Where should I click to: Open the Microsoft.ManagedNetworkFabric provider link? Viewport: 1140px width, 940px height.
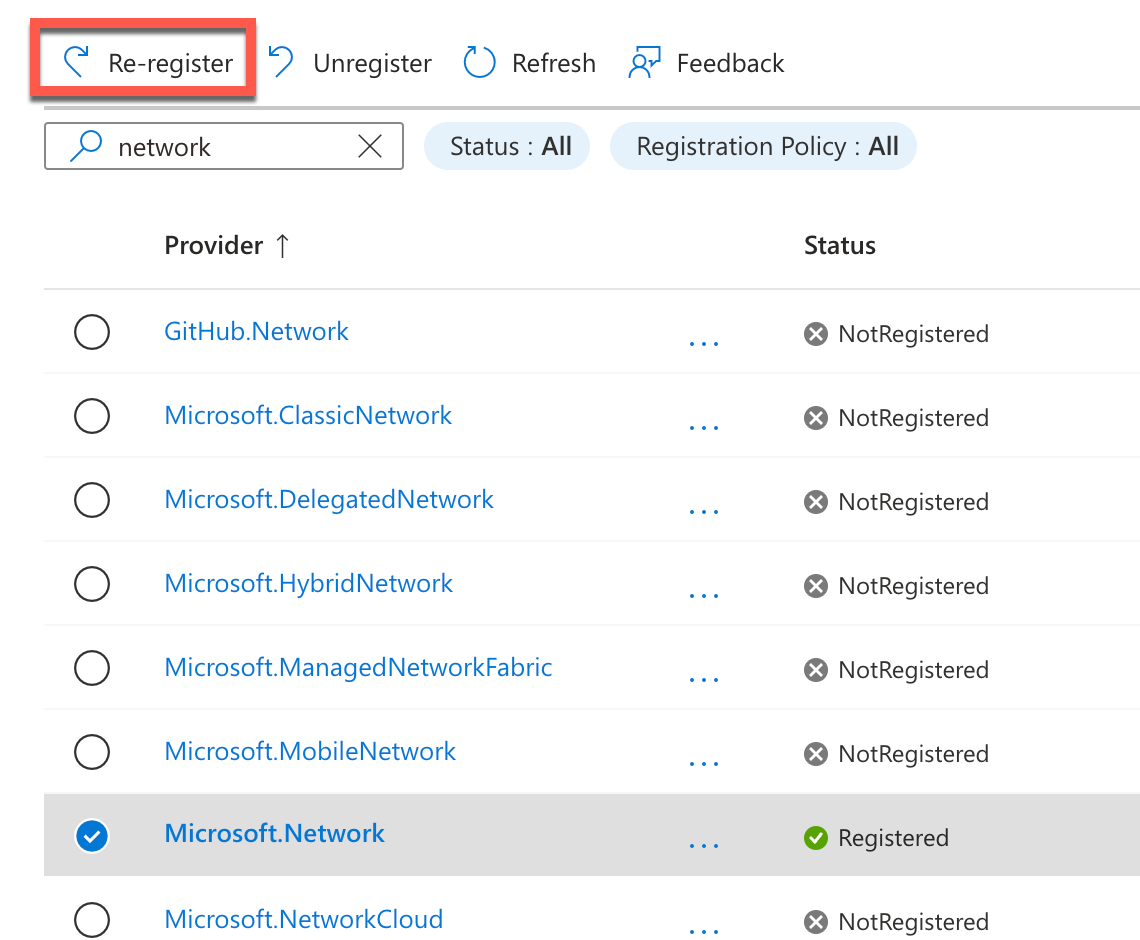pyautogui.click(x=358, y=667)
